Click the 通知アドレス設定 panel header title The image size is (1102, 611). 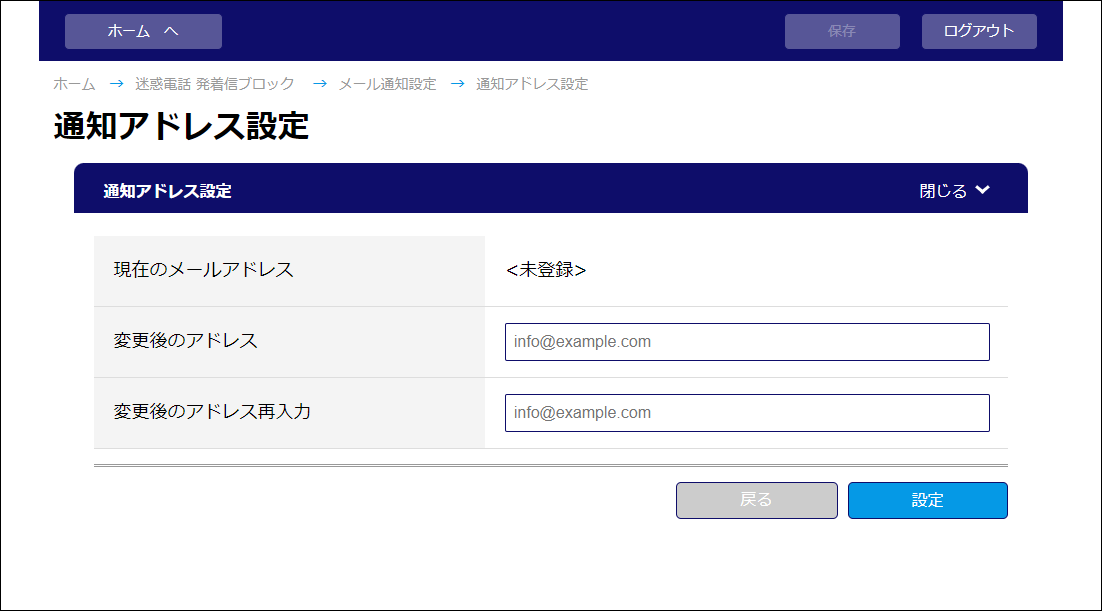(x=167, y=191)
